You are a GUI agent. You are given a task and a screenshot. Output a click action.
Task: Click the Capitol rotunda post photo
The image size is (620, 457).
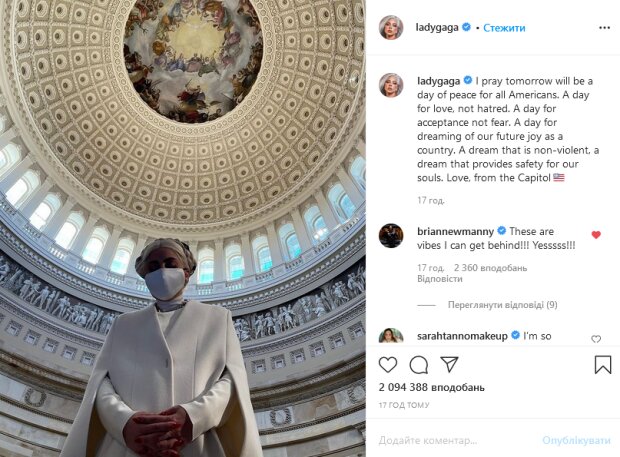[183, 228]
